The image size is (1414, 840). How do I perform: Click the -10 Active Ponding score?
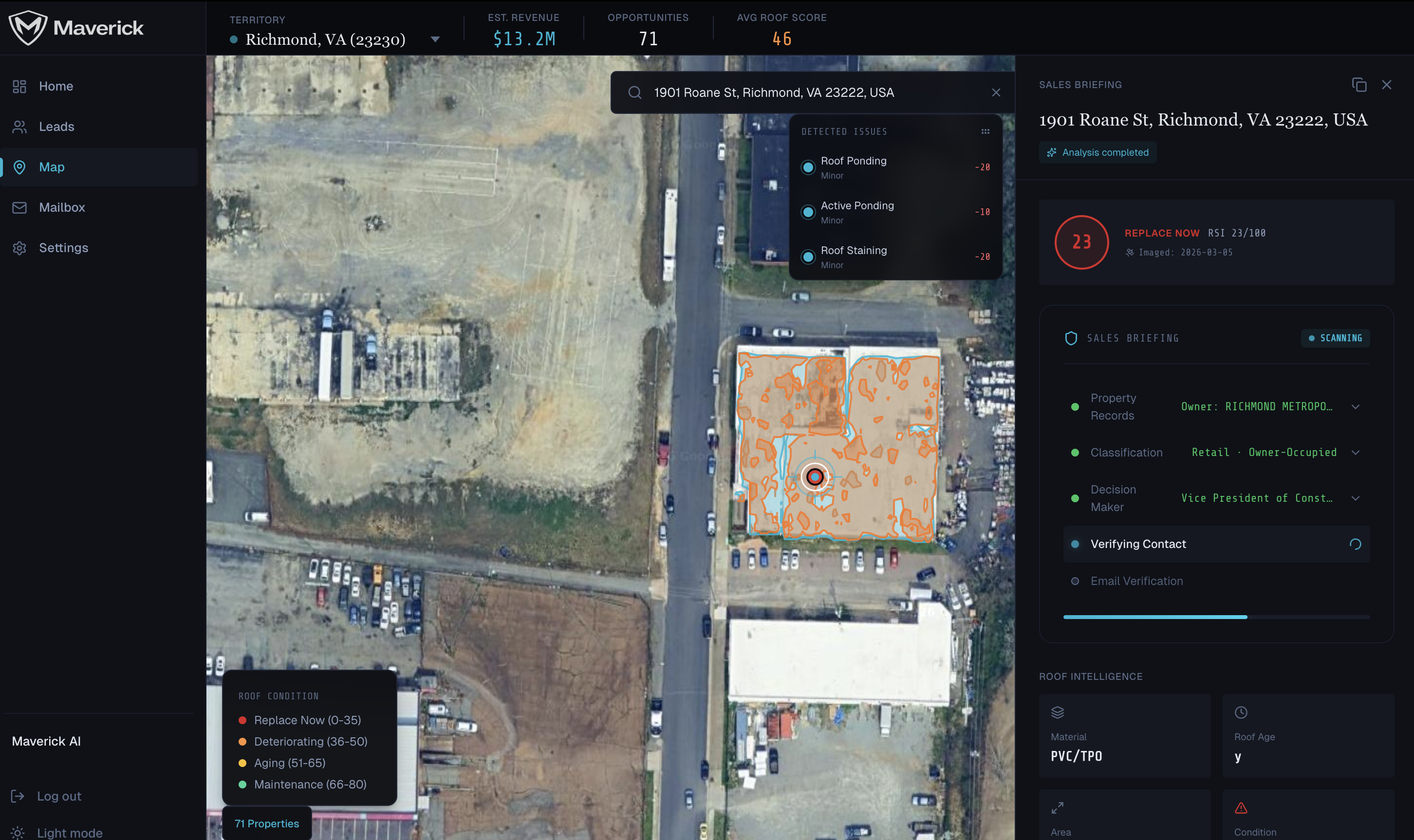click(x=982, y=212)
